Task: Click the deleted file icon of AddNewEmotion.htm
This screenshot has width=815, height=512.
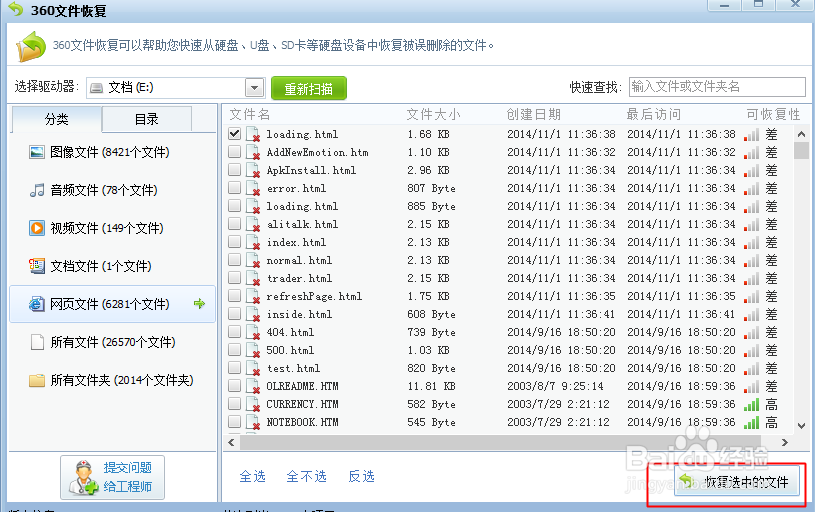Action: pos(253,152)
